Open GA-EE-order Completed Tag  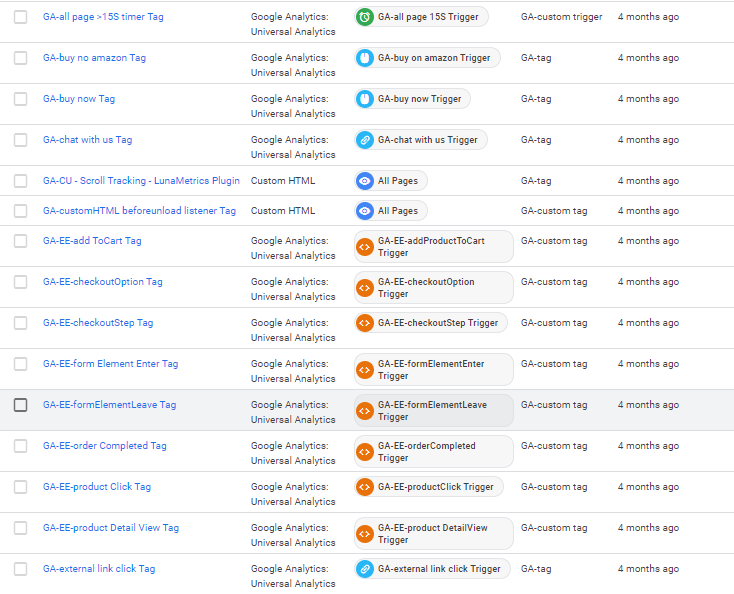point(105,446)
